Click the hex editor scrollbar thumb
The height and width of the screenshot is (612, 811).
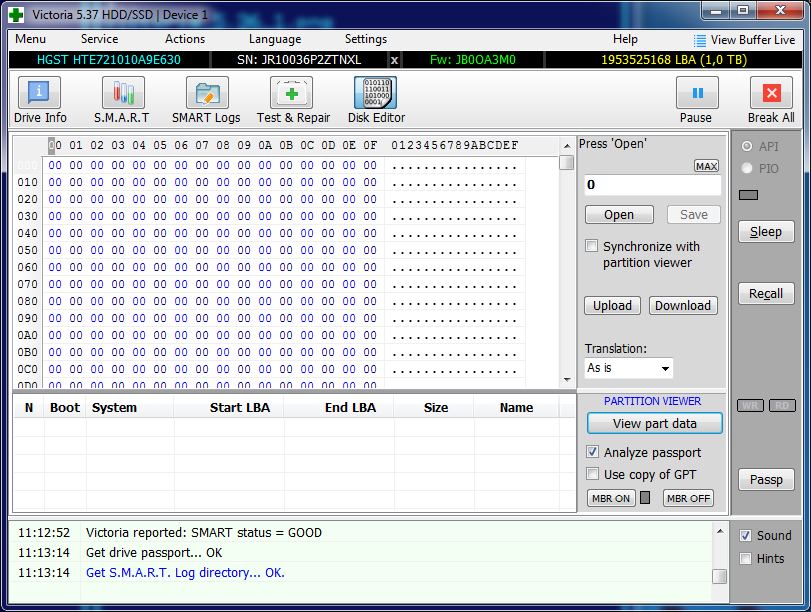pyautogui.click(x=567, y=162)
